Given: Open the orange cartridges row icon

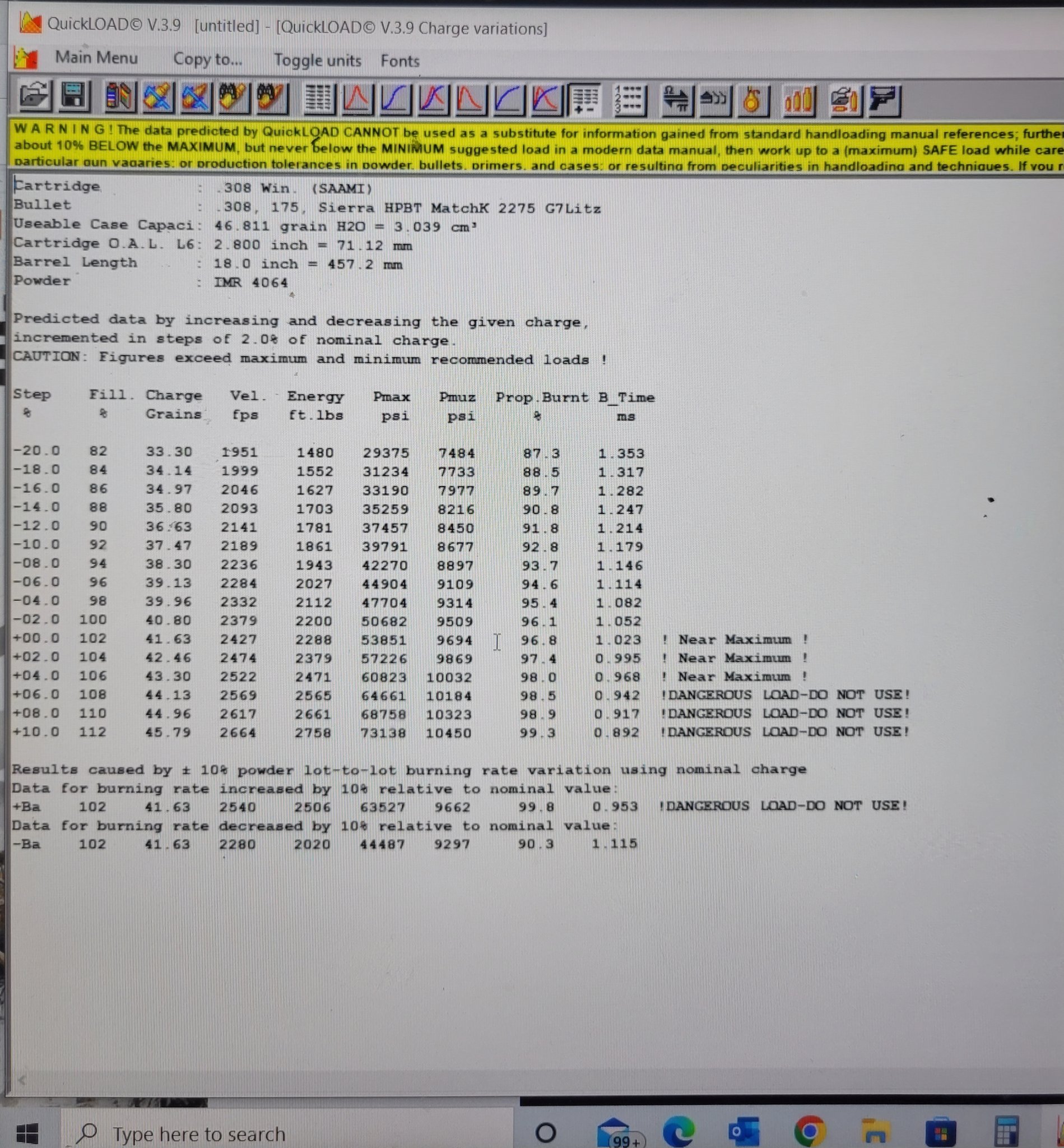Looking at the screenshot, I should (x=798, y=100).
